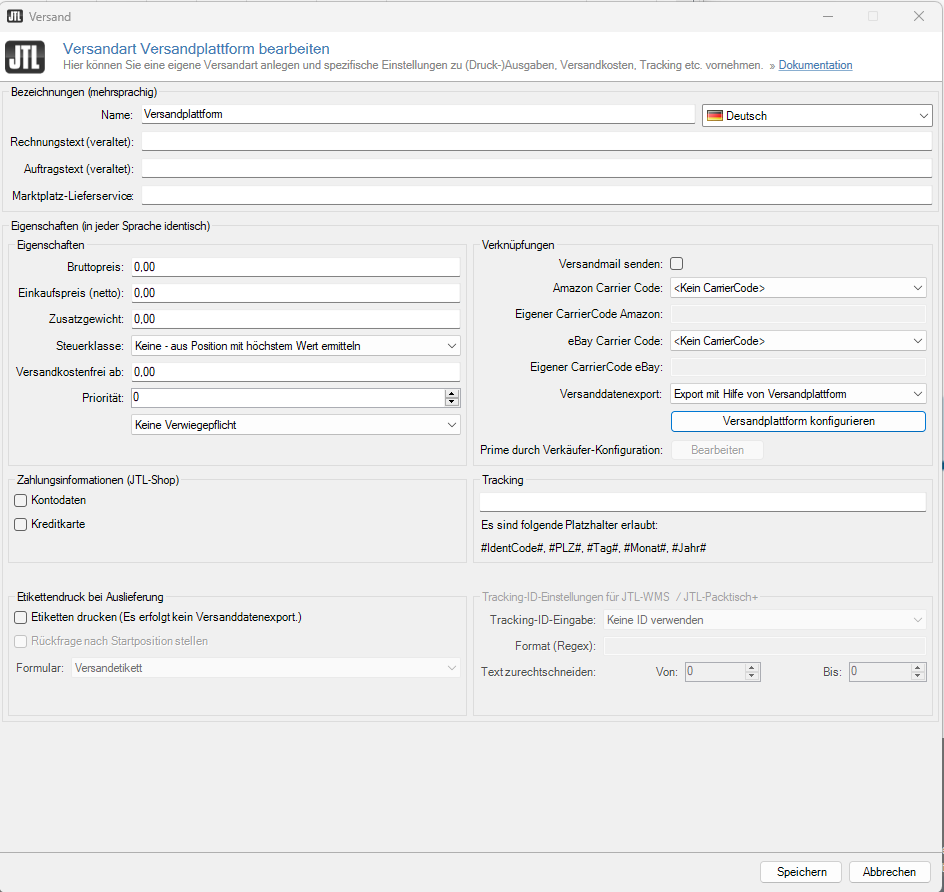Click the Speichern button
The height and width of the screenshot is (892, 944).
click(x=800, y=871)
